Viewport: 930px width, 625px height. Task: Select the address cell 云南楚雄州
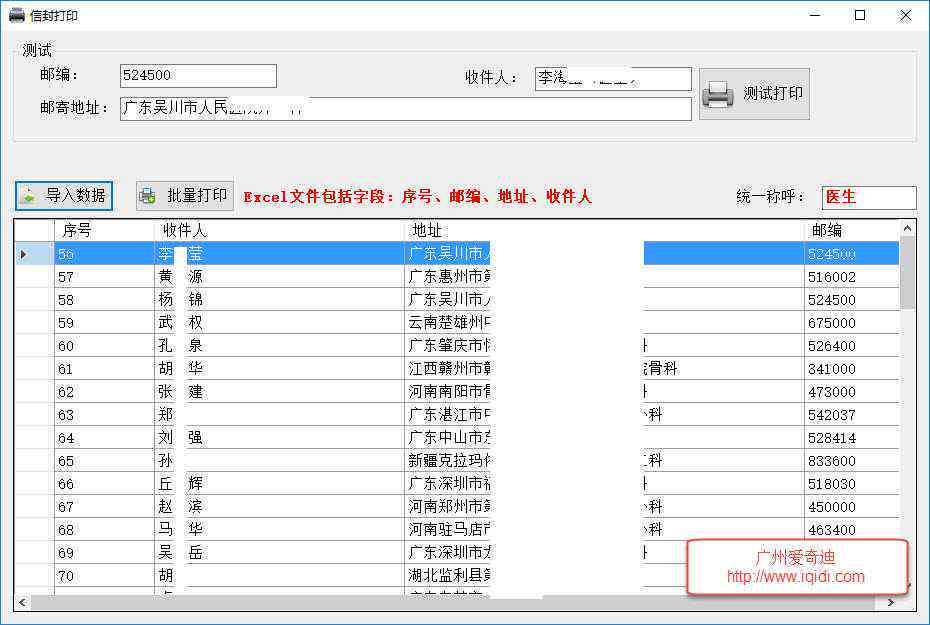coord(604,323)
